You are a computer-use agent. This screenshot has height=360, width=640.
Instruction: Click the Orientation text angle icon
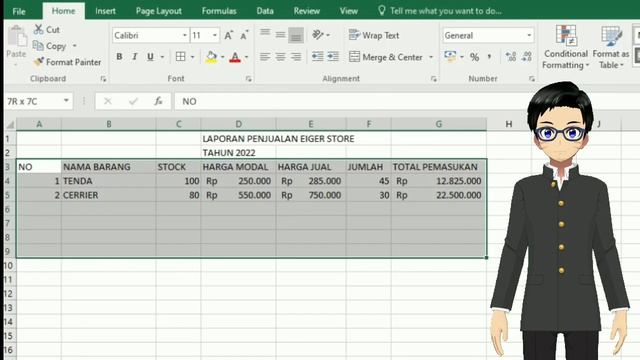coord(318,35)
